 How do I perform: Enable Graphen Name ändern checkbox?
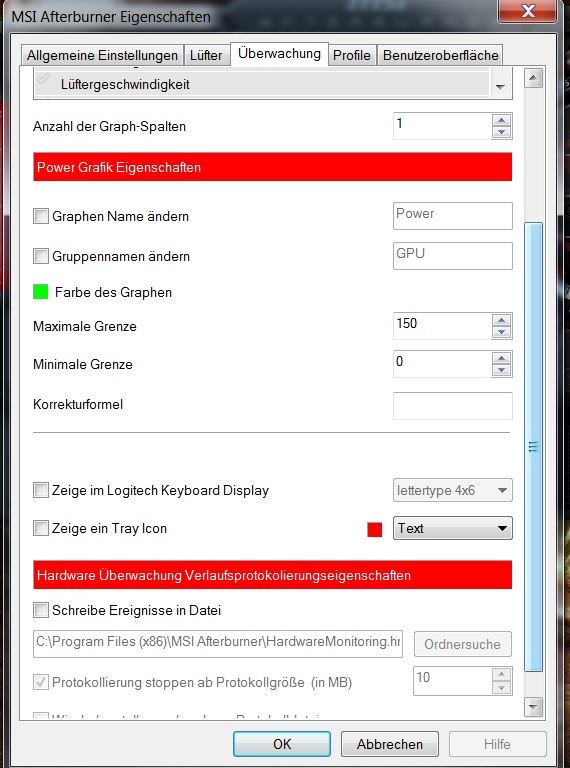point(41,216)
